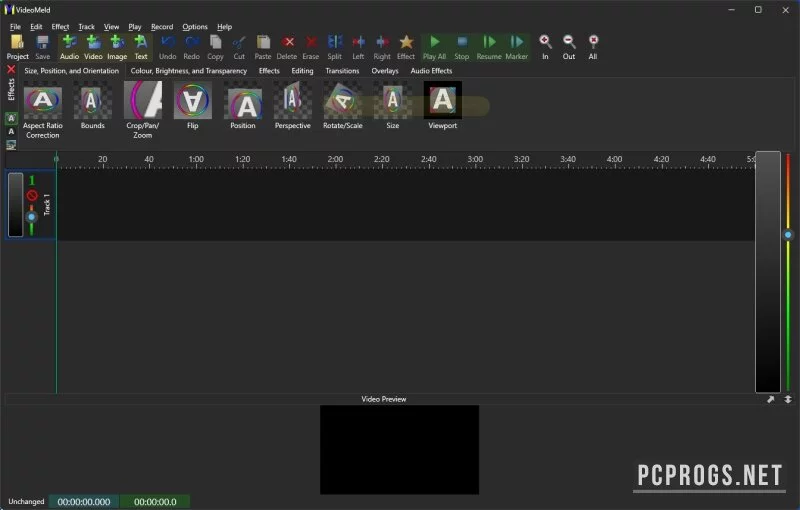Click the 2:00 mark on timeline ruler
The width and height of the screenshot is (800, 510).
335,159
